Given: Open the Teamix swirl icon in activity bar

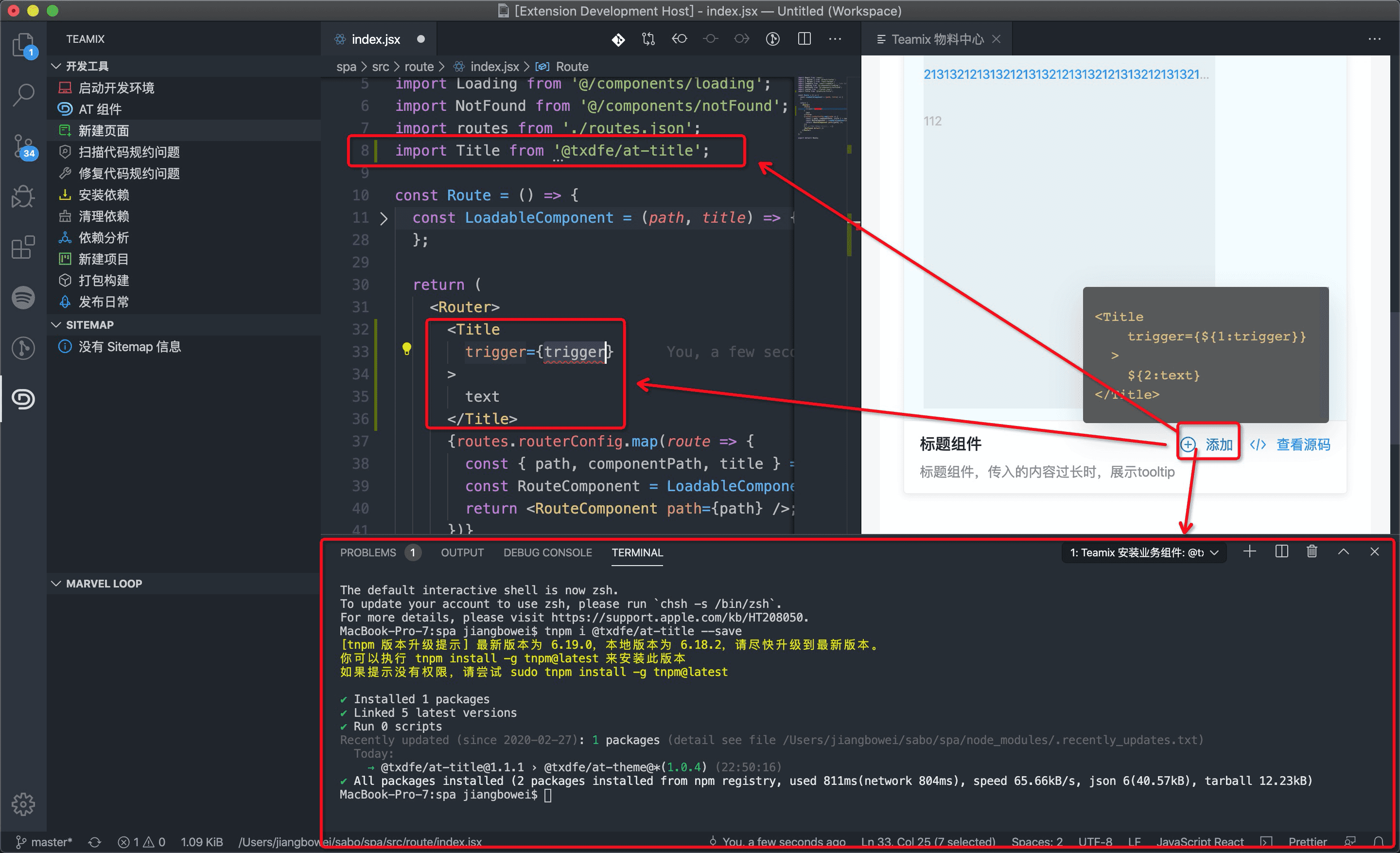Looking at the screenshot, I should click(23, 399).
